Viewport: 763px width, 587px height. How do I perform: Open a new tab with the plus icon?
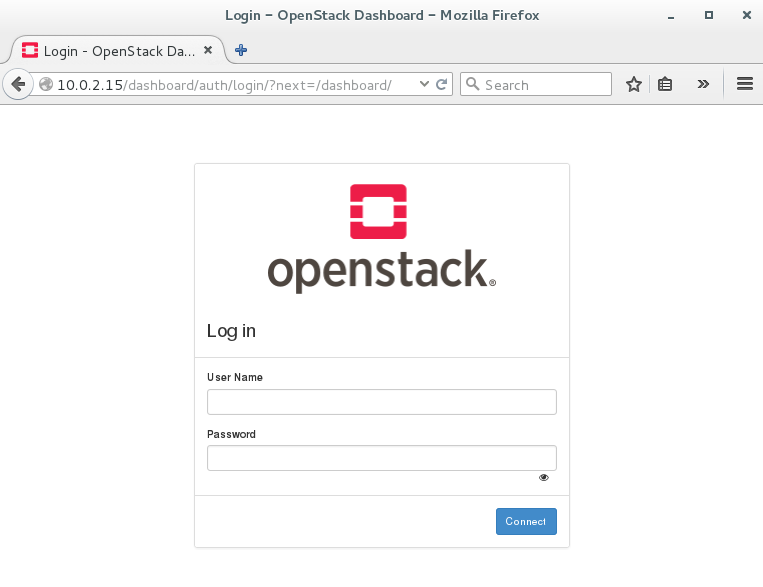(x=241, y=50)
